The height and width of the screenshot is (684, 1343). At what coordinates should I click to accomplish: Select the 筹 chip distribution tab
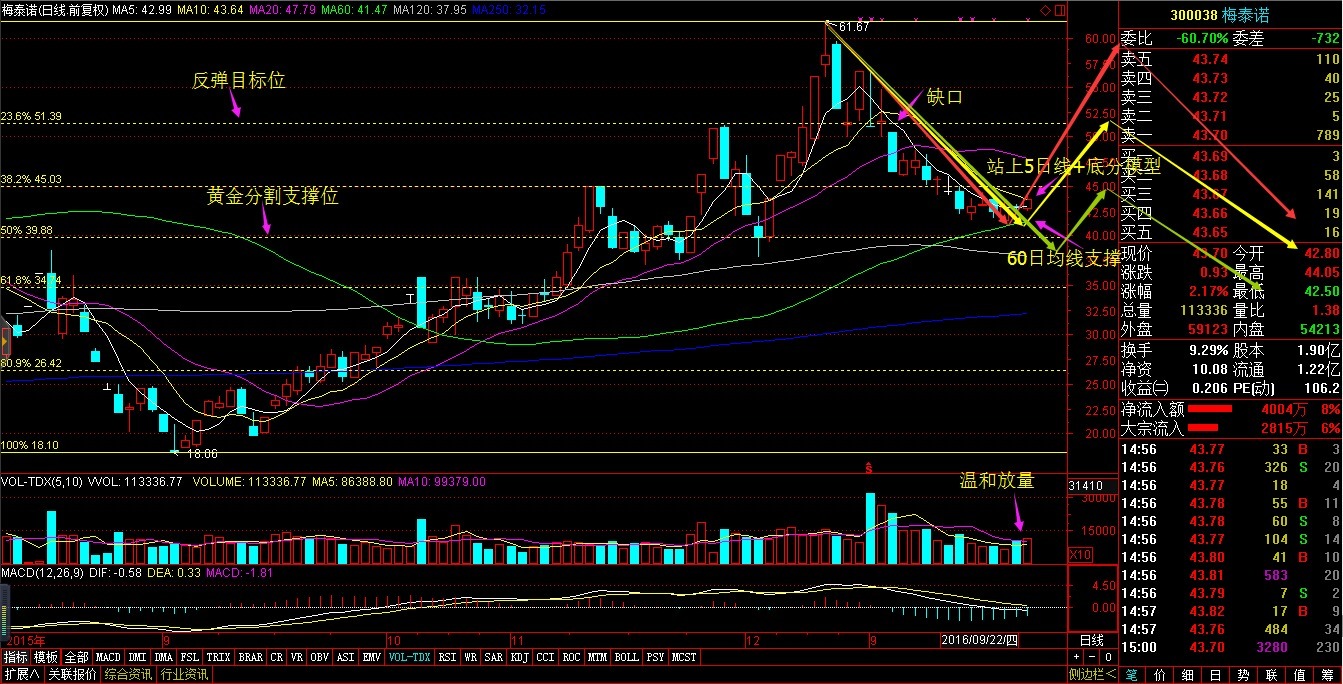click(1327, 675)
